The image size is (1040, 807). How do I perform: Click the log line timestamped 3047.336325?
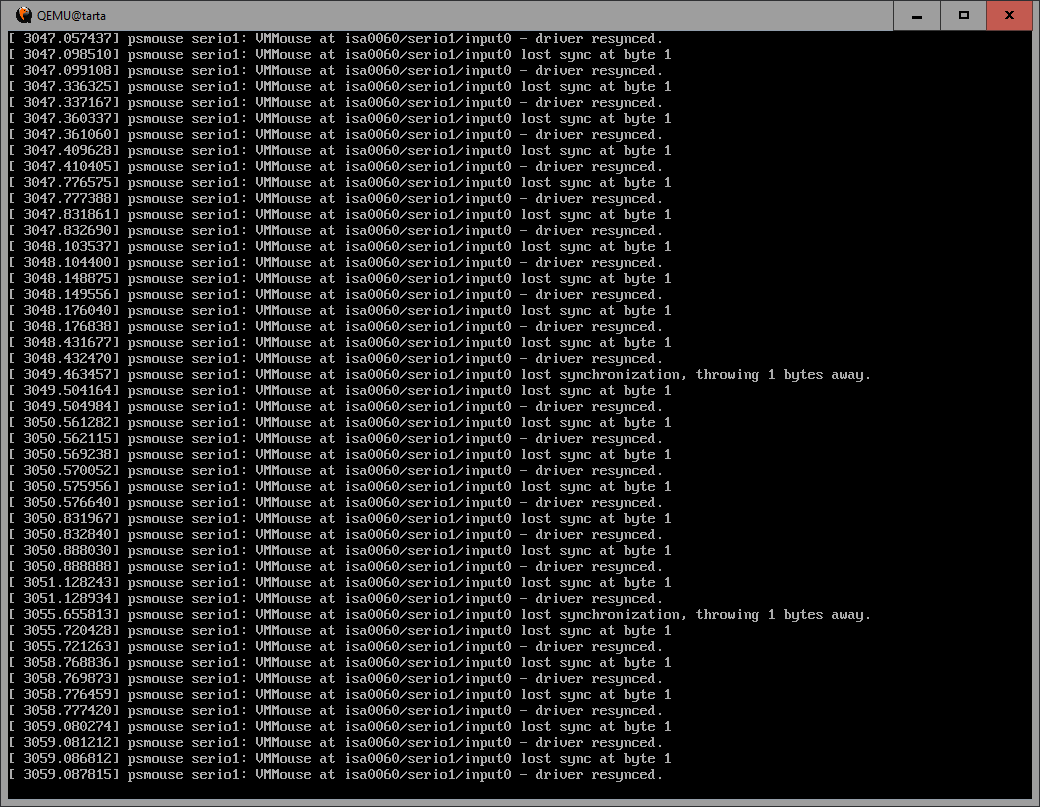coord(339,87)
